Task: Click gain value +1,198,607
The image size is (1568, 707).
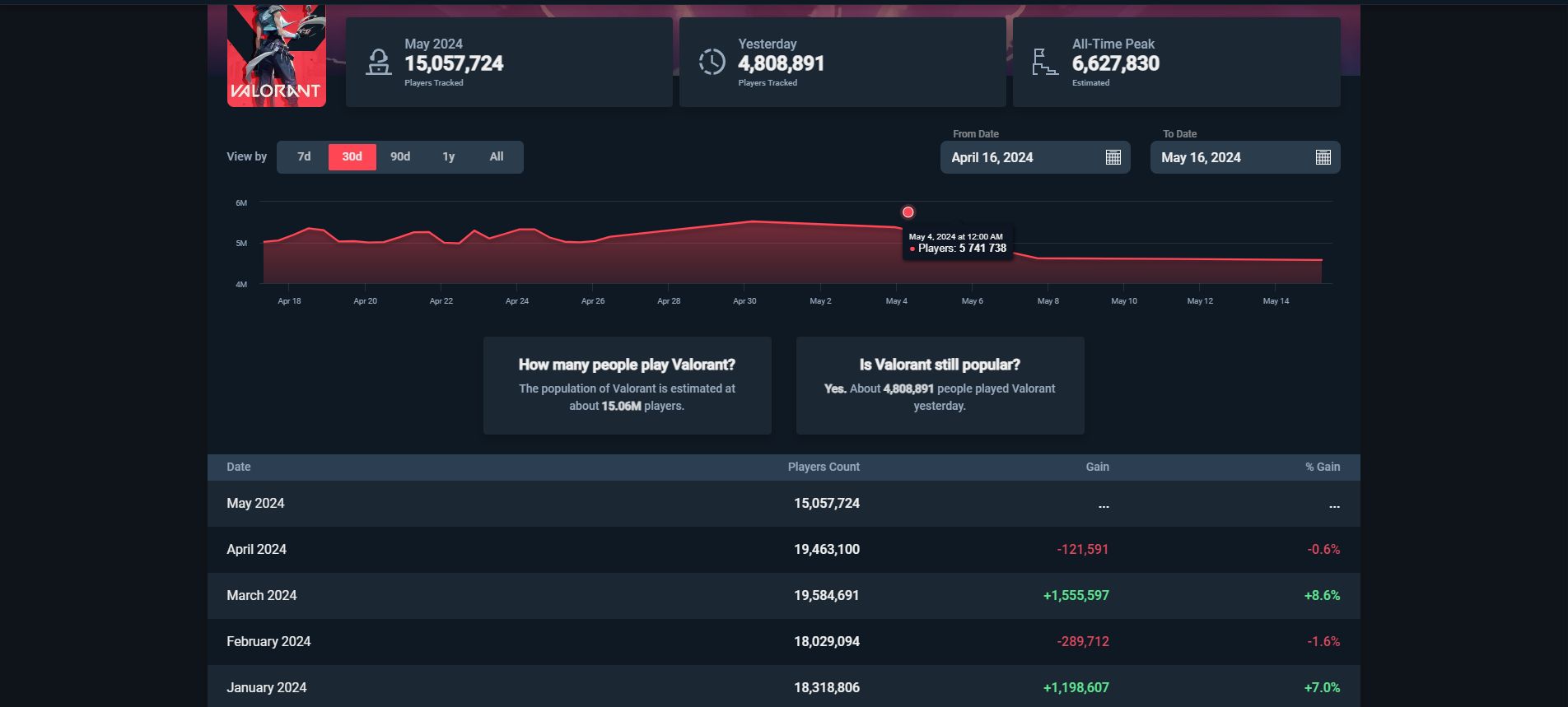Action: [x=1076, y=687]
